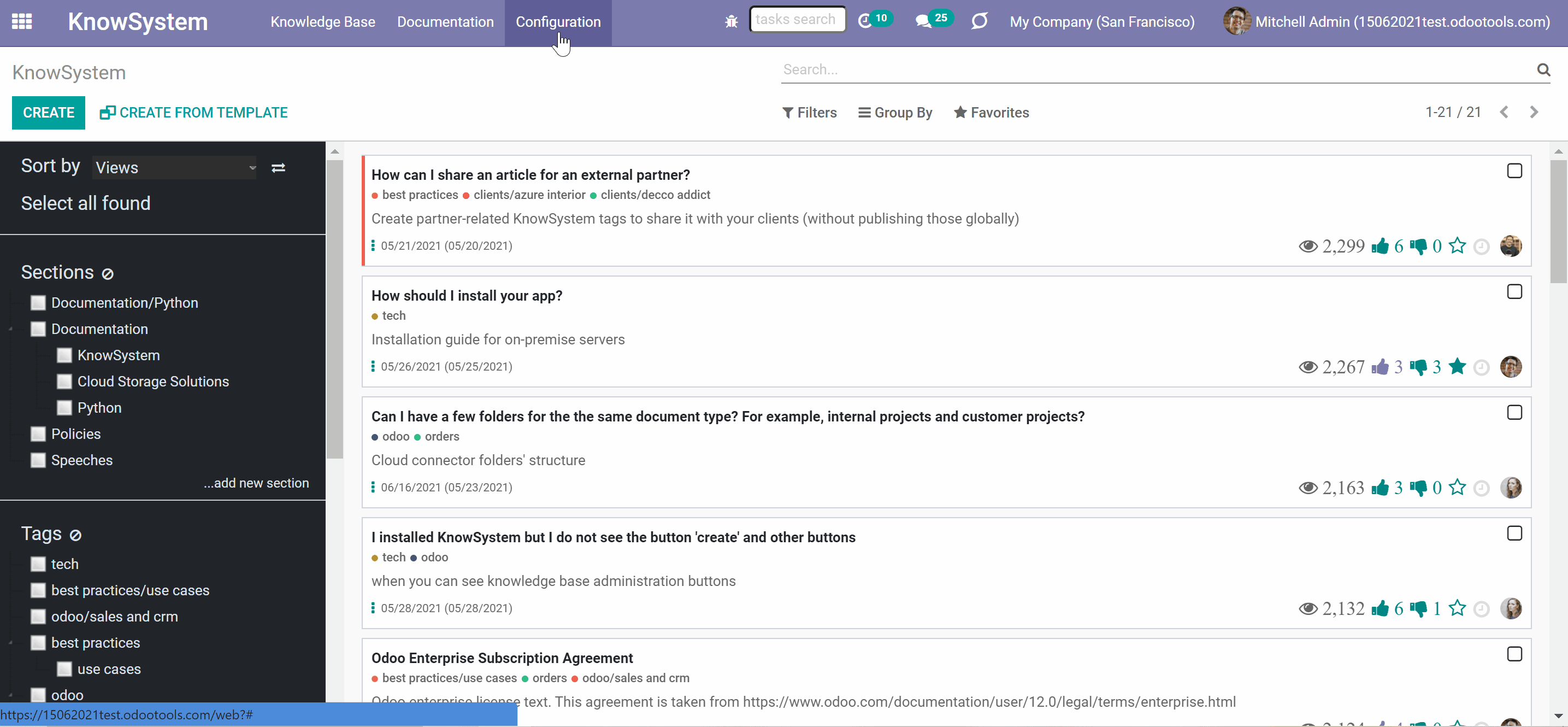
Task: Star the 'share an article' article
Action: [x=1457, y=245]
